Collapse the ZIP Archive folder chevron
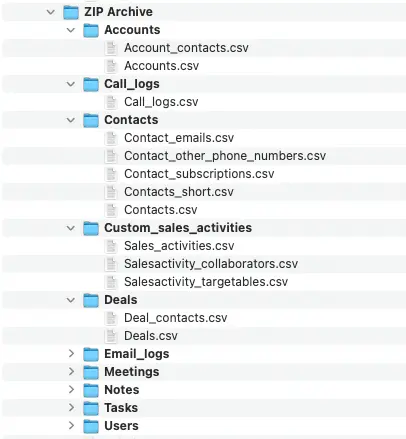 coord(51,12)
